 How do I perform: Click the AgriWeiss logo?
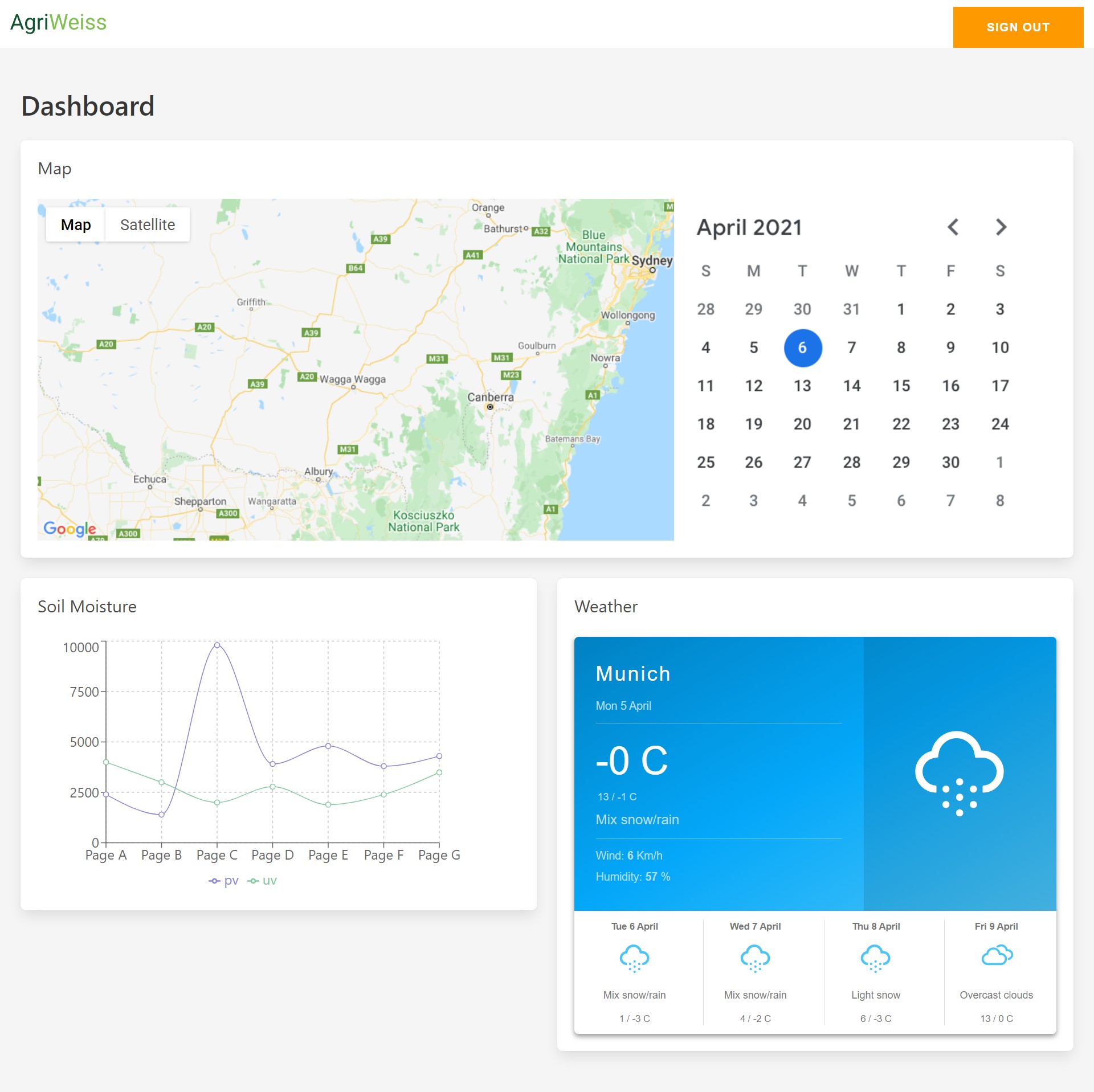click(x=59, y=23)
